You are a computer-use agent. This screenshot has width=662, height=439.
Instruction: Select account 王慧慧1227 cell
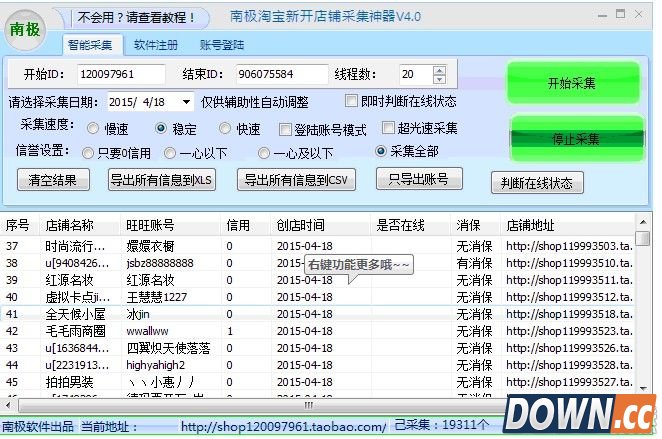pyautogui.click(x=157, y=297)
